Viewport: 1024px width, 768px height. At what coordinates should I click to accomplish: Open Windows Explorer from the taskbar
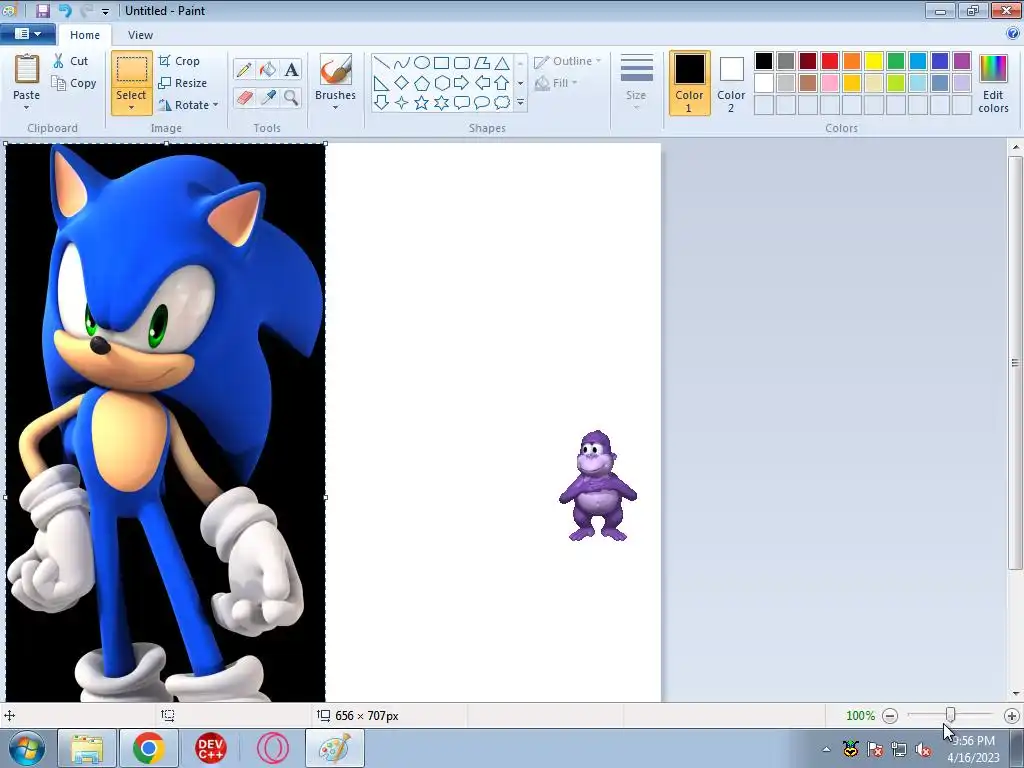87,748
